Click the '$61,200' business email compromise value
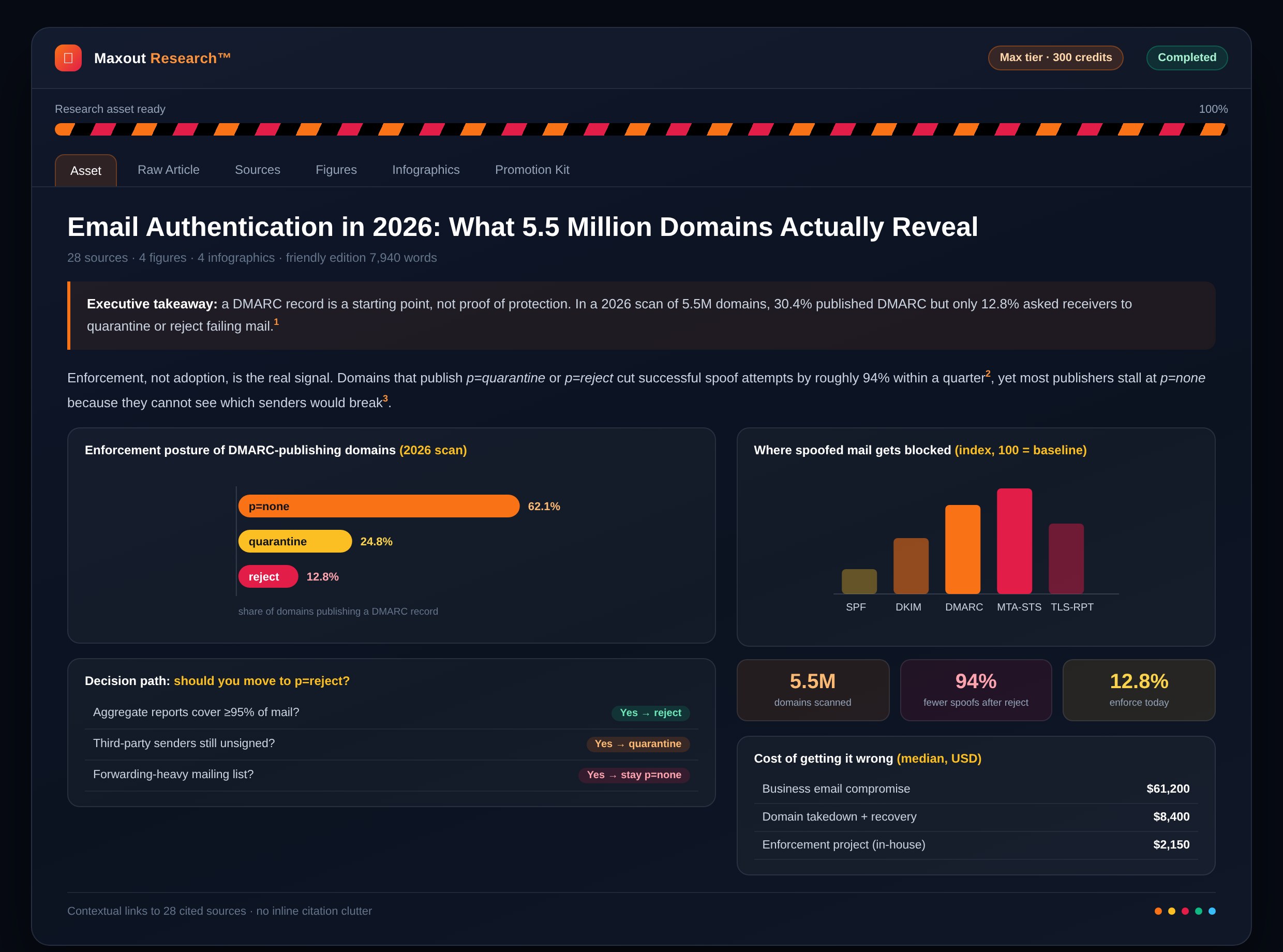The width and height of the screenshot is (1283, 952). tap(1168, 789)
